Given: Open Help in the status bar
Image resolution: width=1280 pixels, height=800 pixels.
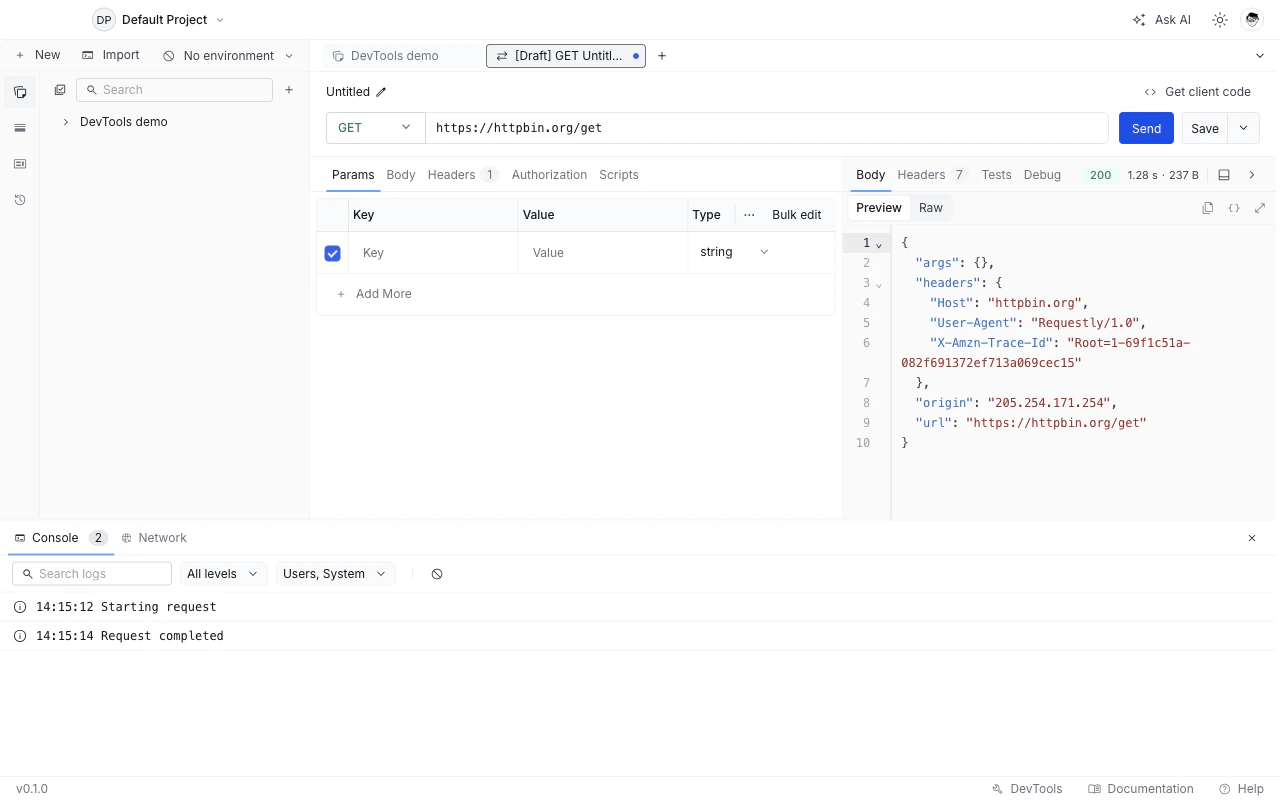Looking at the screenshot, I should tap(1241, 789).
